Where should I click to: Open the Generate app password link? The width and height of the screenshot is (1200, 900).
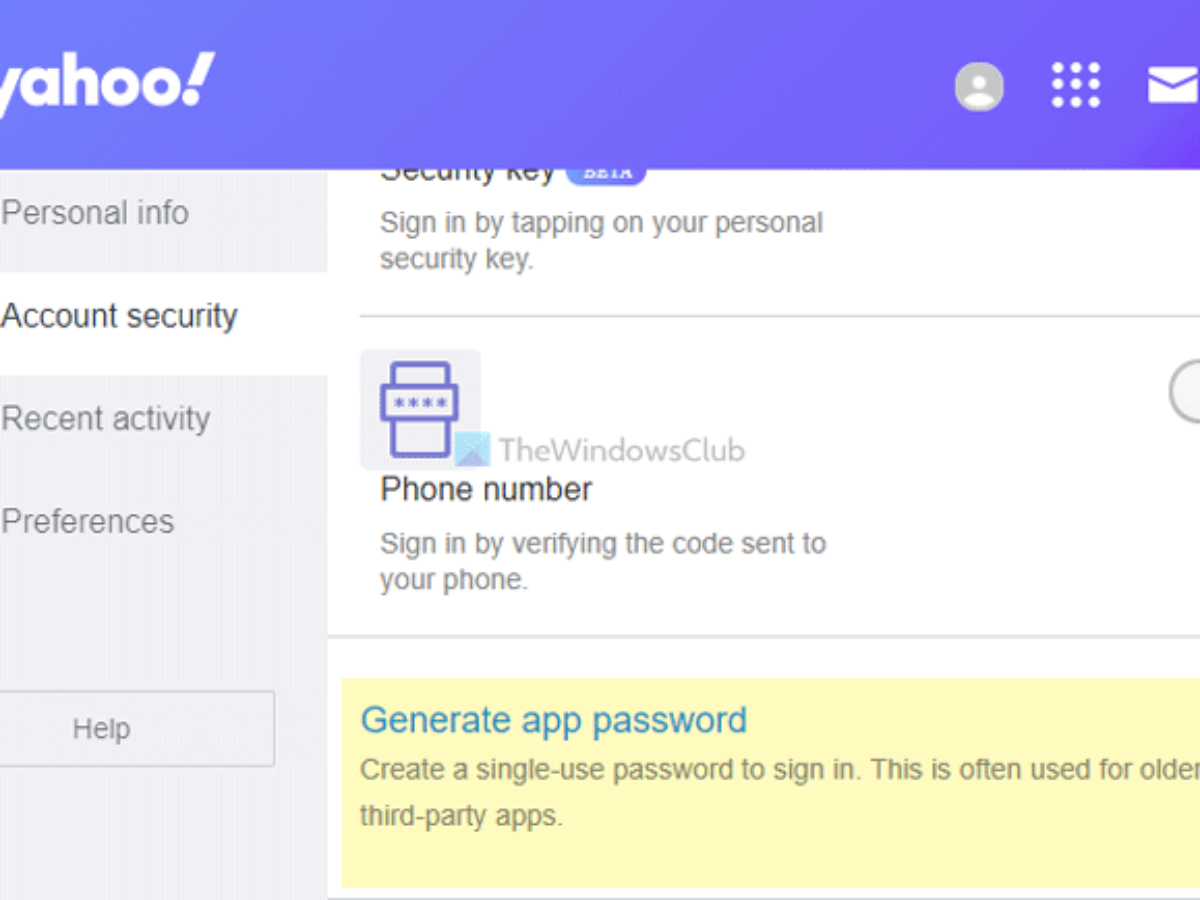pyautogui.click(x=553, y=720)
